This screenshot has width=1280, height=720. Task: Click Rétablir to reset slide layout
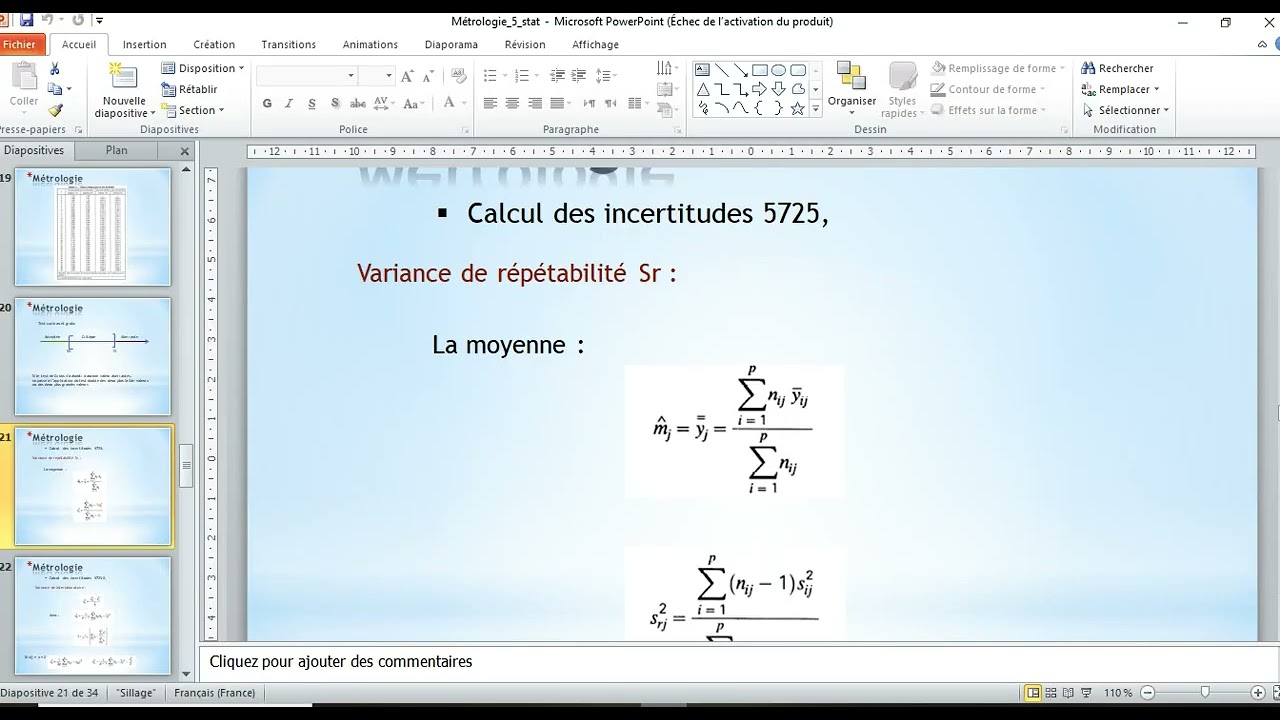tap(190, 89)
